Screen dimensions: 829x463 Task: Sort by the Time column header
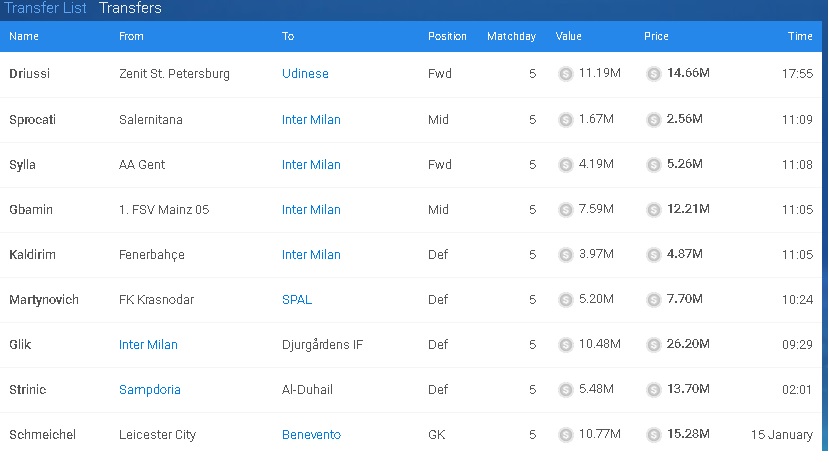[x=800, y=36]
